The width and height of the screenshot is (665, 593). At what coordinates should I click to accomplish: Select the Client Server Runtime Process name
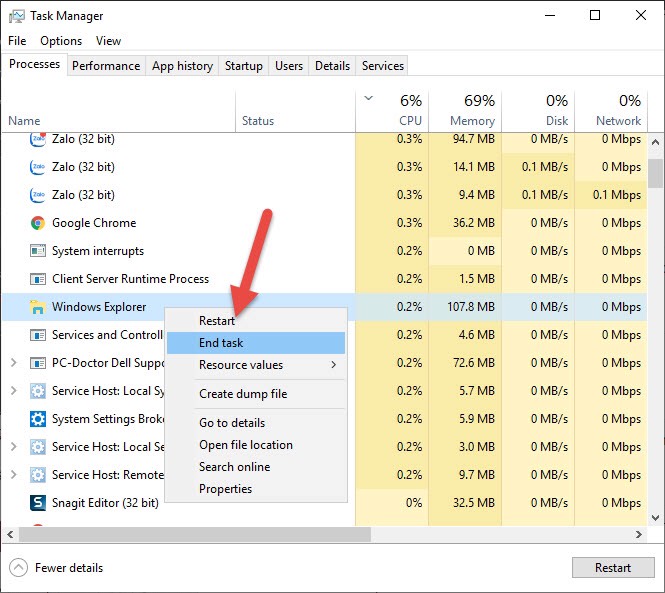(x=130, y=279)
